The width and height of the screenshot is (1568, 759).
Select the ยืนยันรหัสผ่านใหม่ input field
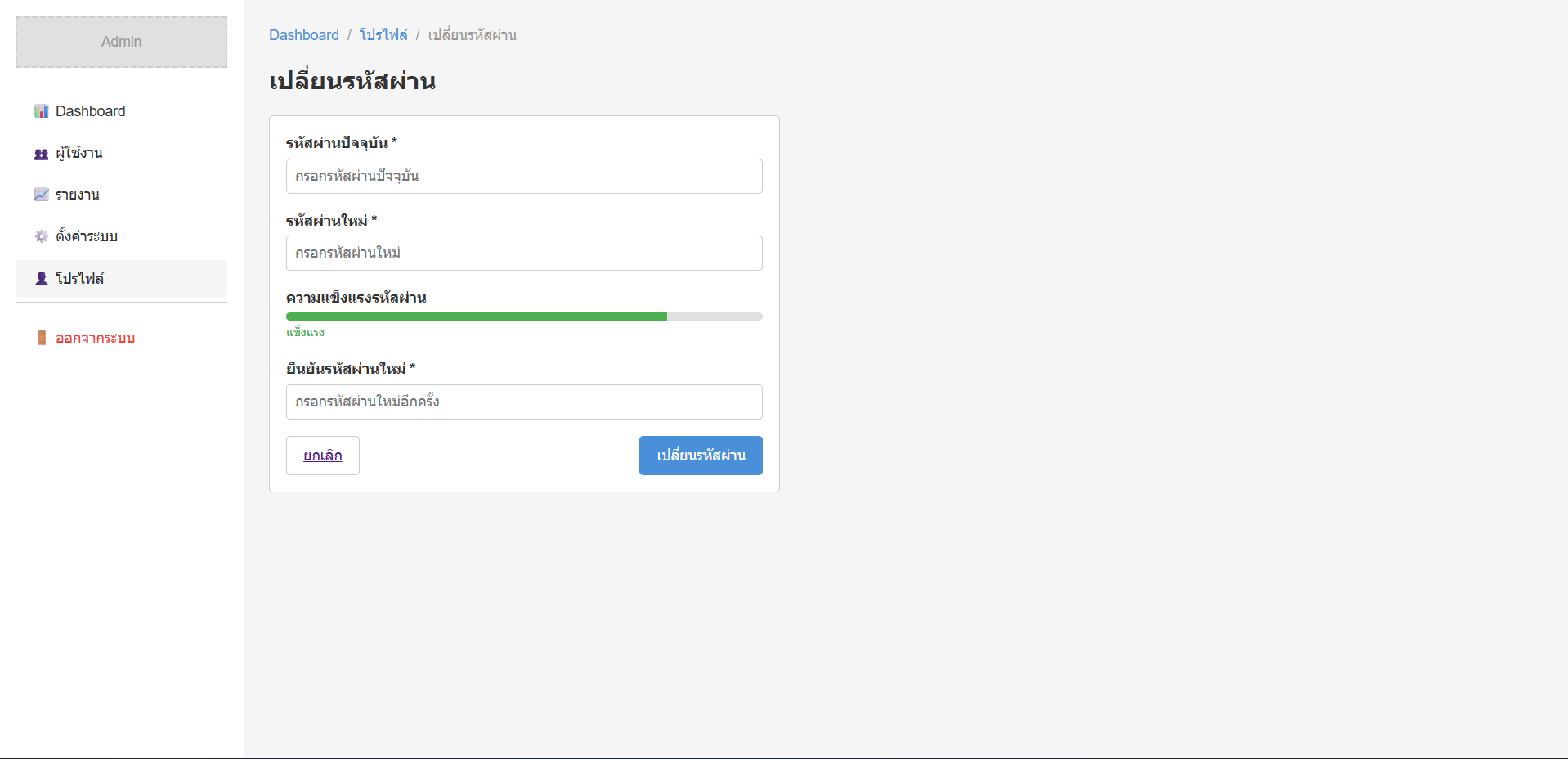pos(524,402)
